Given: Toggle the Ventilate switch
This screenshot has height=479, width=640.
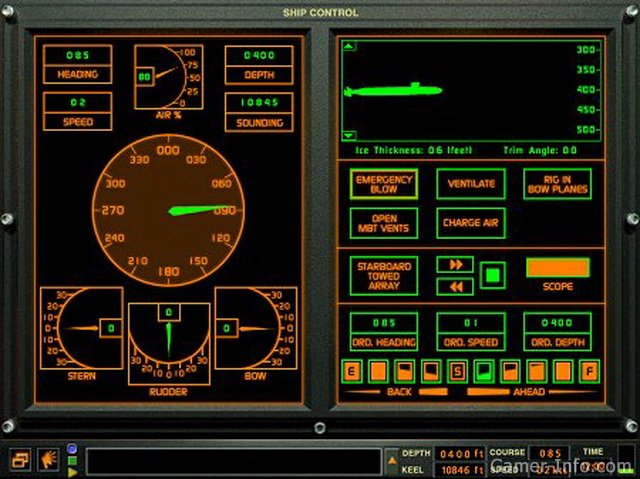Looking at the screenshot, I should 471,184.
